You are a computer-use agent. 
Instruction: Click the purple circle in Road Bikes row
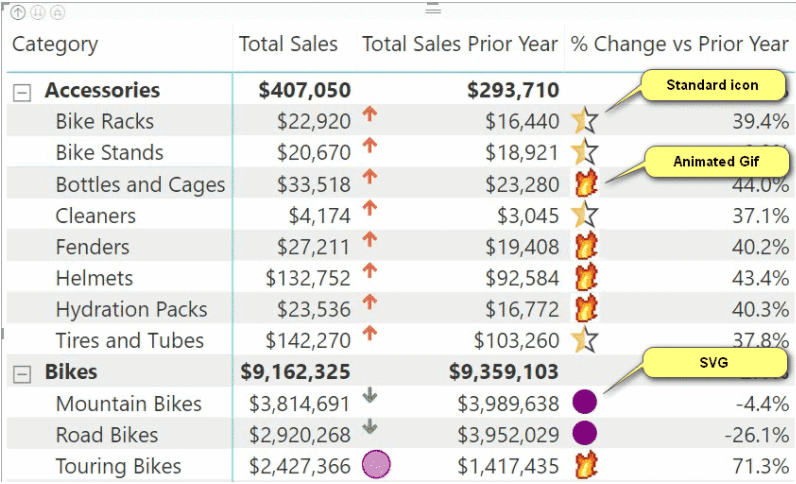[585, 434]
